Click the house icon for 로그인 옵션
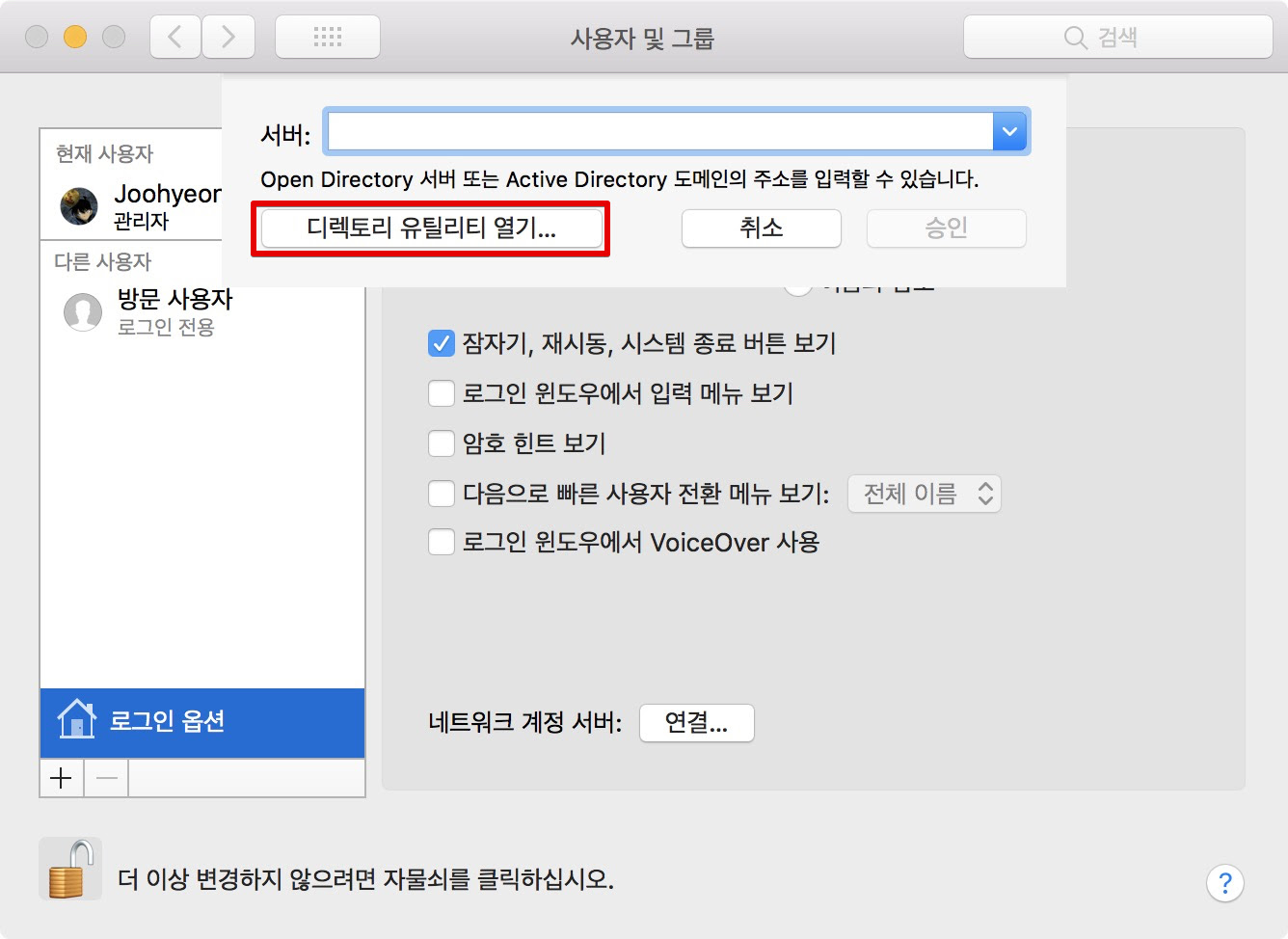Viewport: 1288px width, 939px height. coord(76,719)
